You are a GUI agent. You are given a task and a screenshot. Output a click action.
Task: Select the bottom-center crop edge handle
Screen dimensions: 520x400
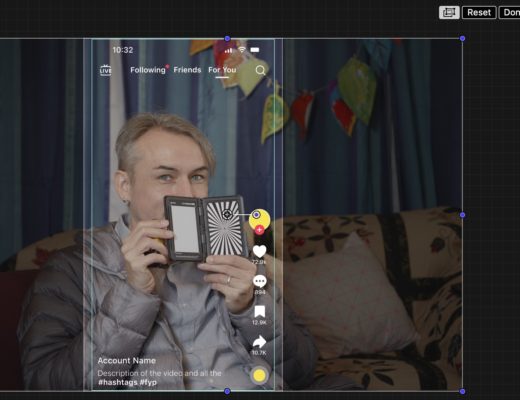227,391
